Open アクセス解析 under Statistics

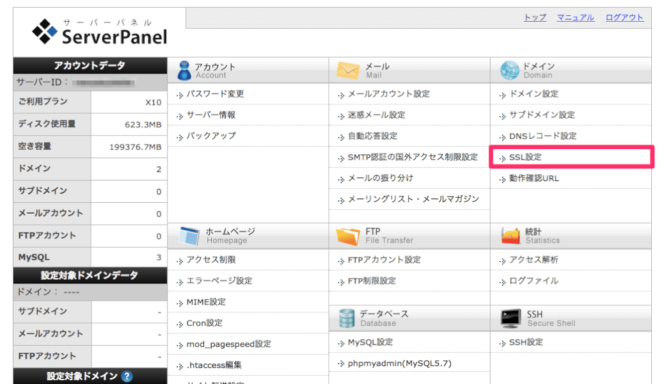[534, 260]
